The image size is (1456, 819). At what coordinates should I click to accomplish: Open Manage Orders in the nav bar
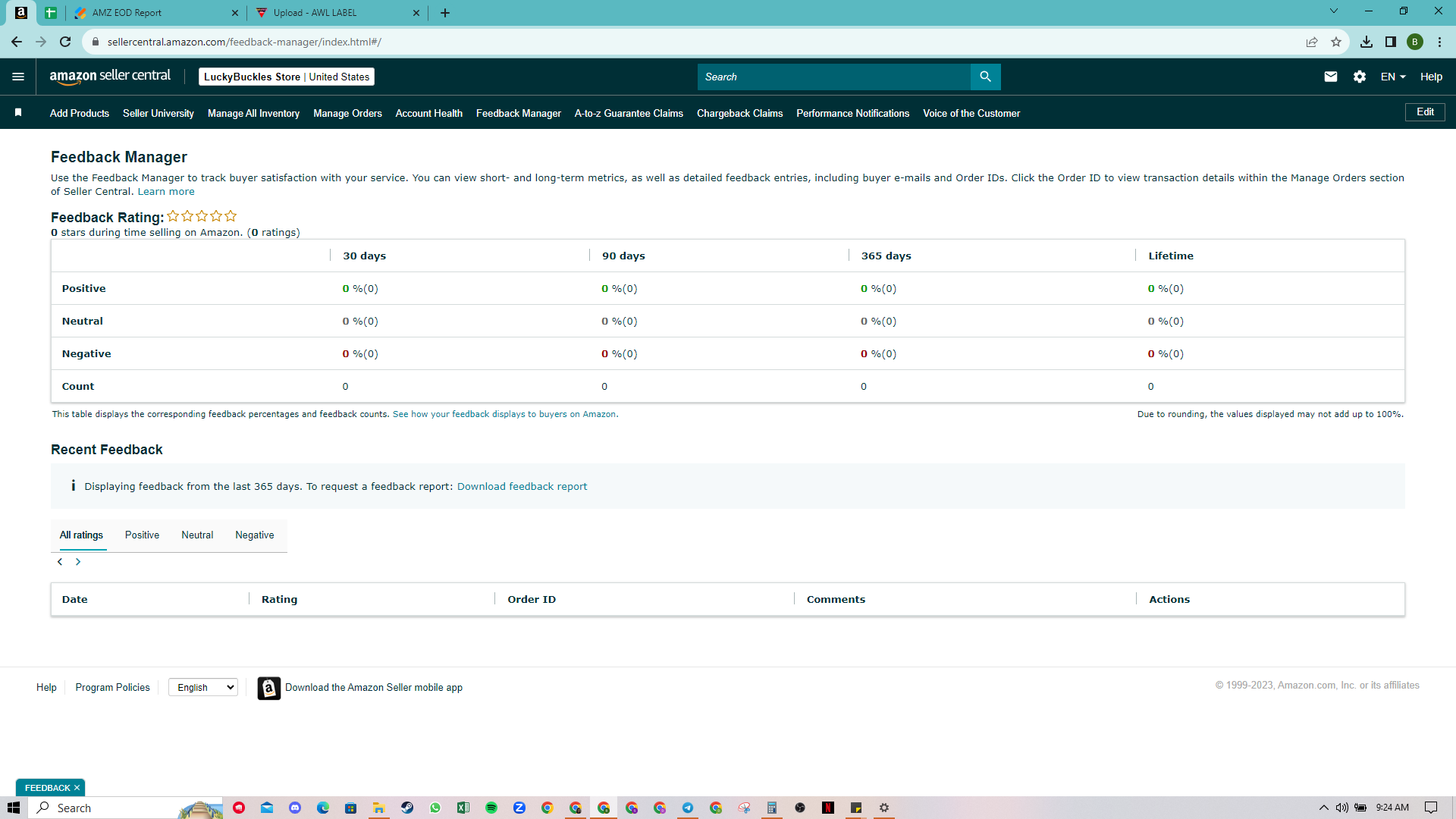point(347,113)
